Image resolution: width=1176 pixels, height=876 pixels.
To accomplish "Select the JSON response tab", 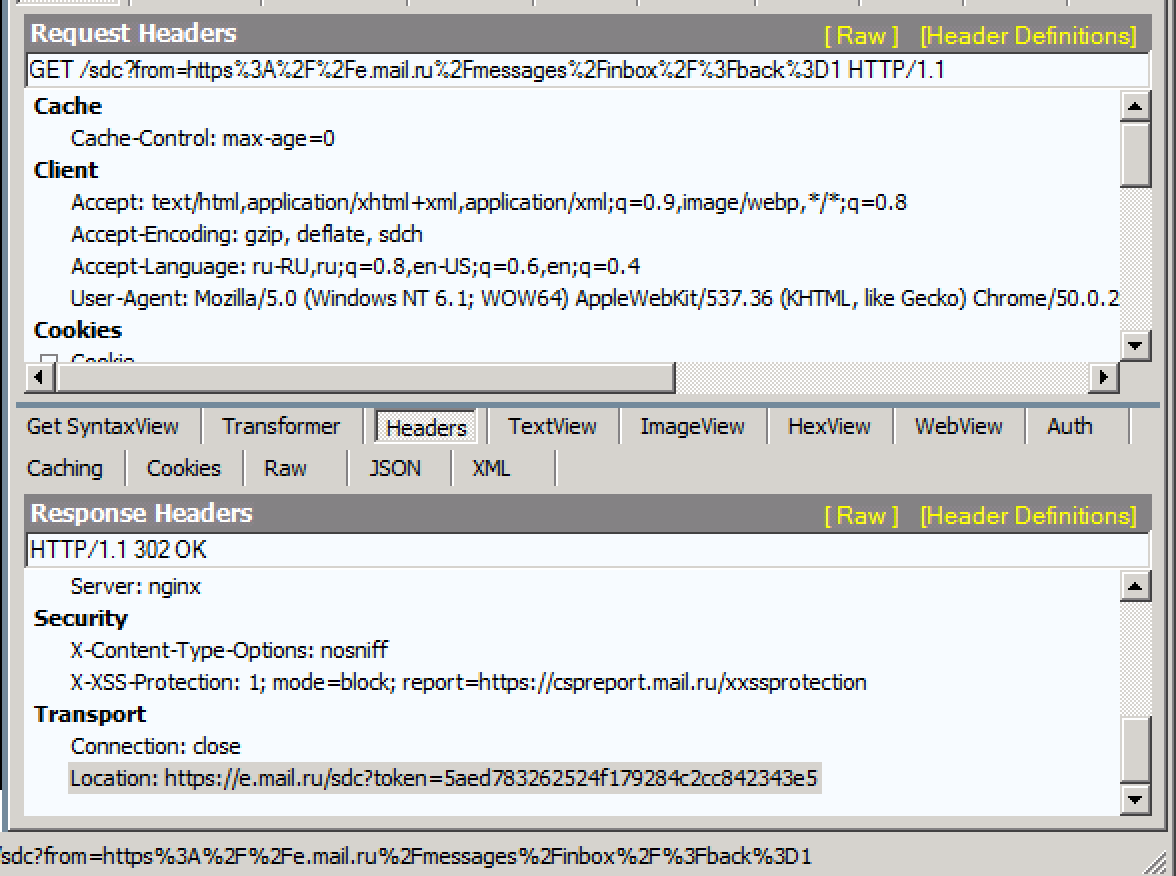I will [x=395, y=468].
